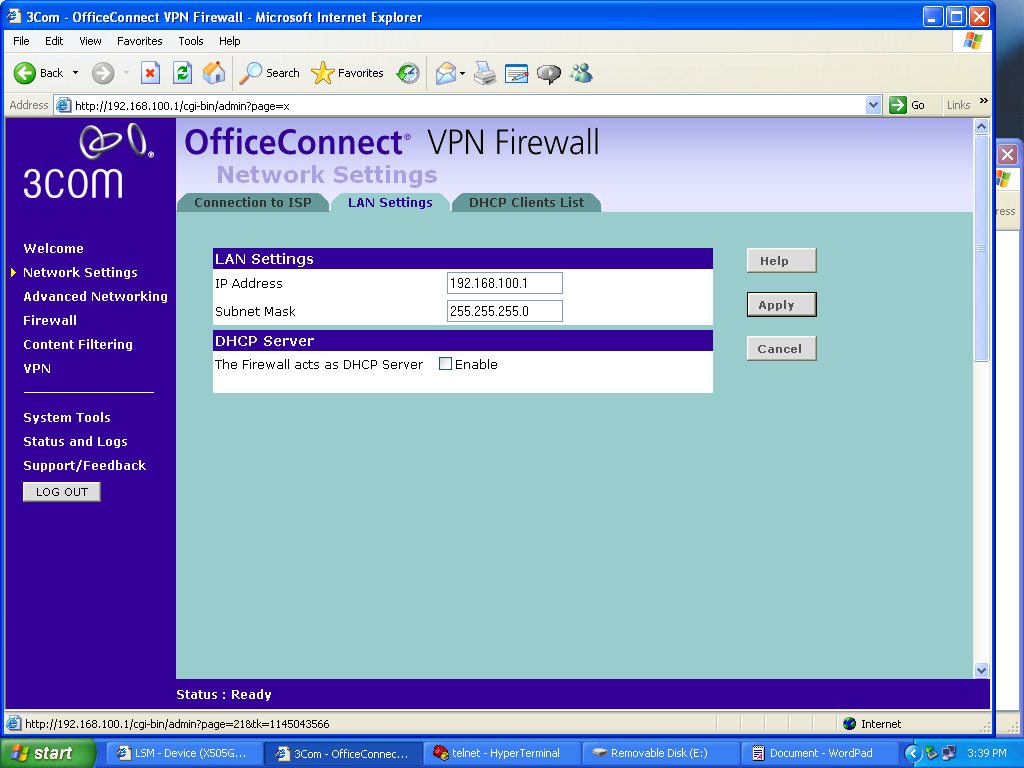Open the Back button history dropdown
1024x768 pixels.
[x=76, y=73]
